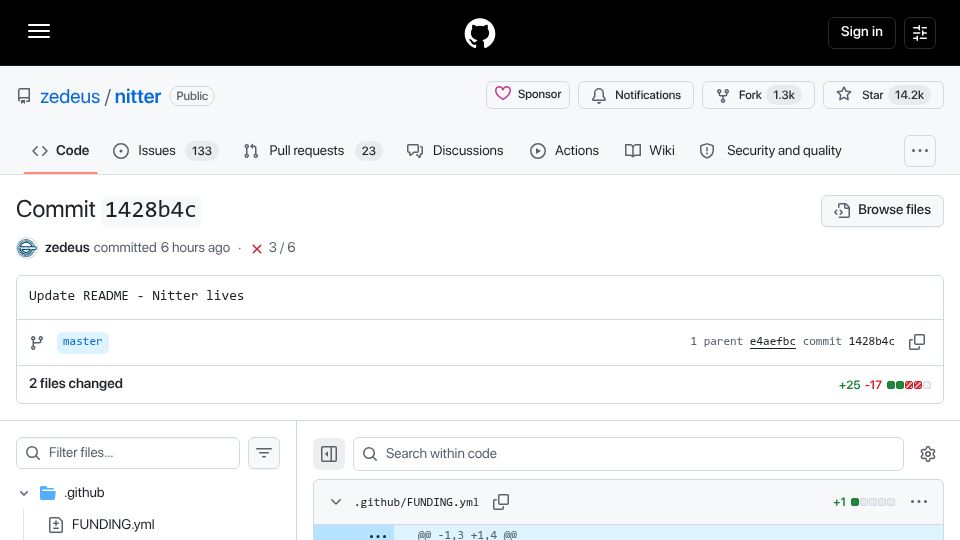Open Security and quality tab

(770, 151)
